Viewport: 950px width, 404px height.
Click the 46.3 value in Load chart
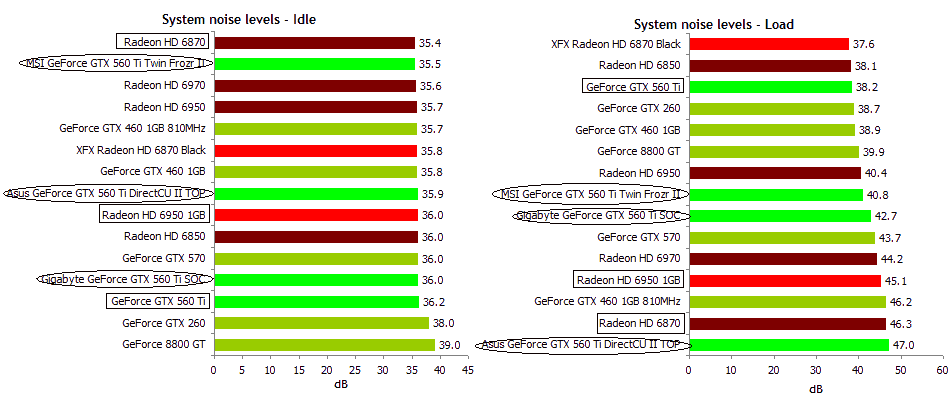click(900, 324)
